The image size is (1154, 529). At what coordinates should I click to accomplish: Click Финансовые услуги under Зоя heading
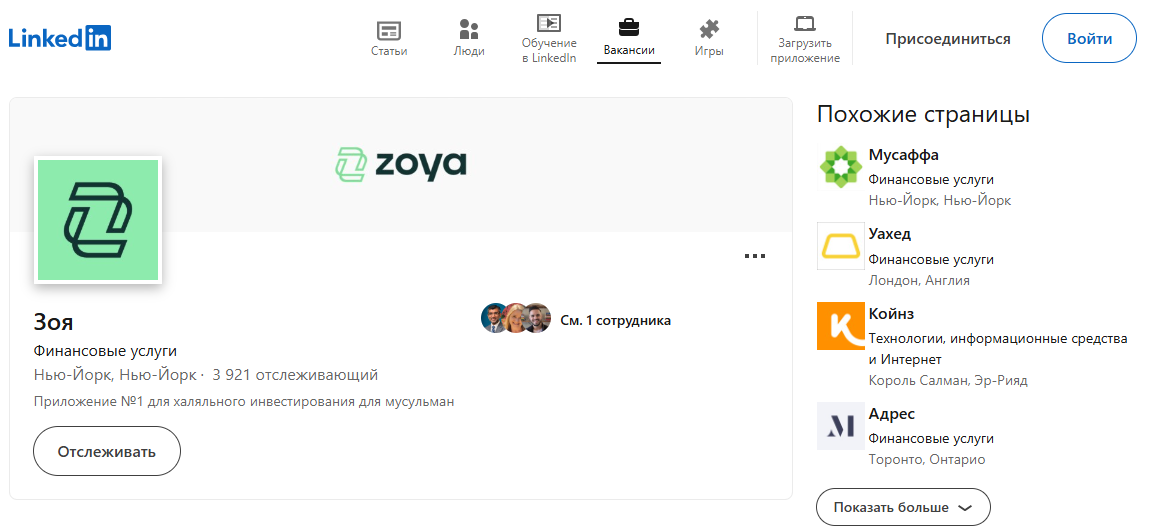tap(105, 351)
